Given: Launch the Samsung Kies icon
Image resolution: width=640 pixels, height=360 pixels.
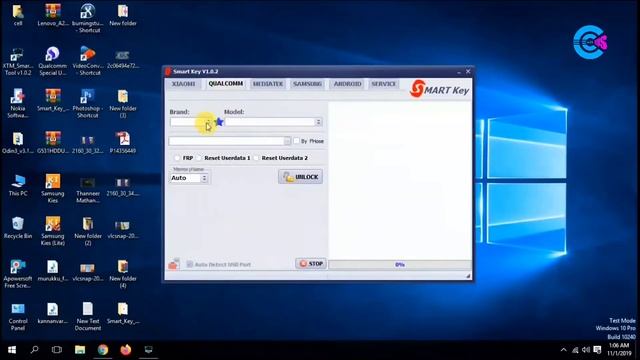Looking at the screenshot, I should click(x=53, y=189).
